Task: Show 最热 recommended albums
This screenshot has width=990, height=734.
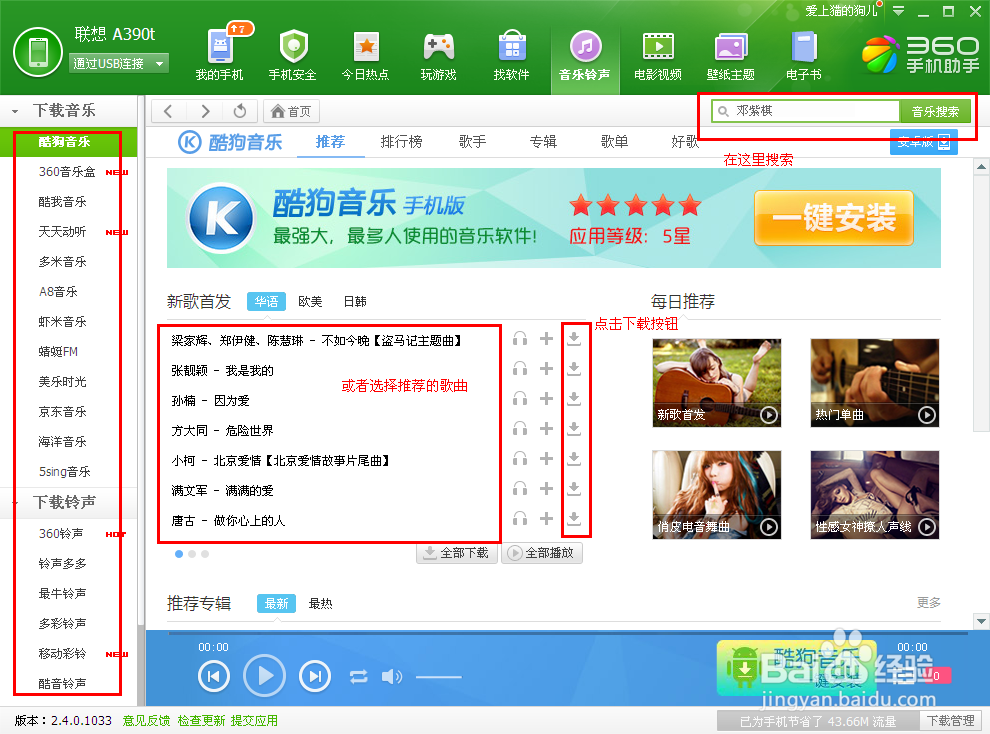Action: 320,603
